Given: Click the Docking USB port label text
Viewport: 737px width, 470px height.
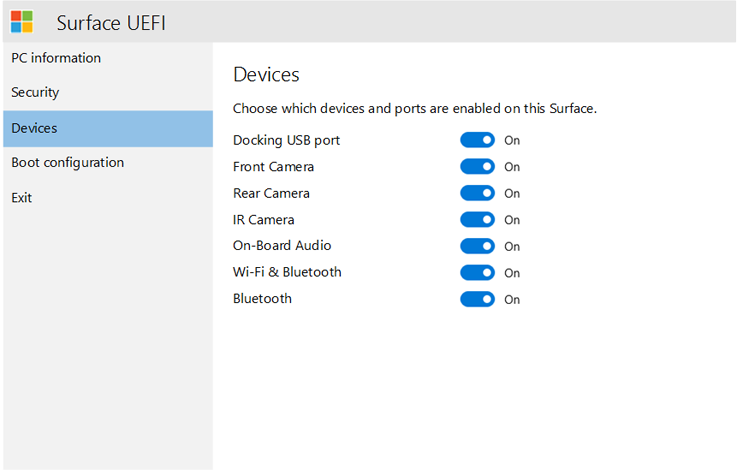Looking at the screenshot, I should tap(286, 140).
